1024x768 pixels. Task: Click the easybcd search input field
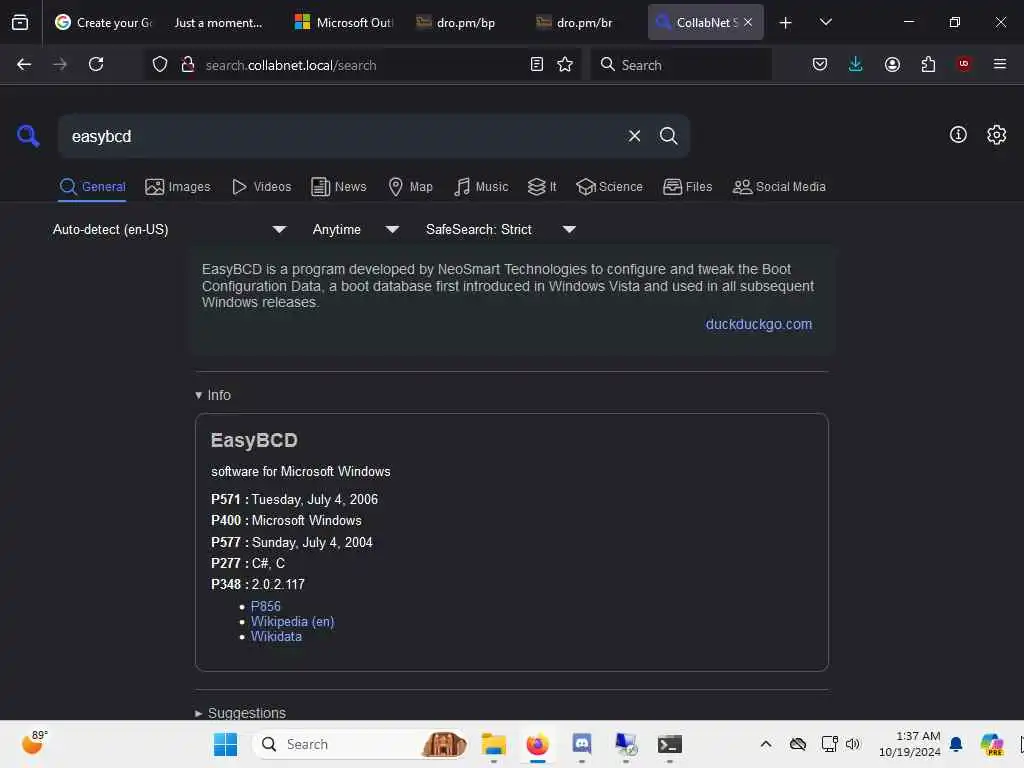(x=343, y=136)
